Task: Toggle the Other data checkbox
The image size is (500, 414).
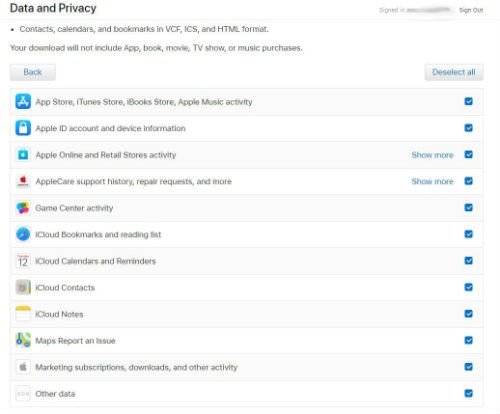Action: pos(468,393)
